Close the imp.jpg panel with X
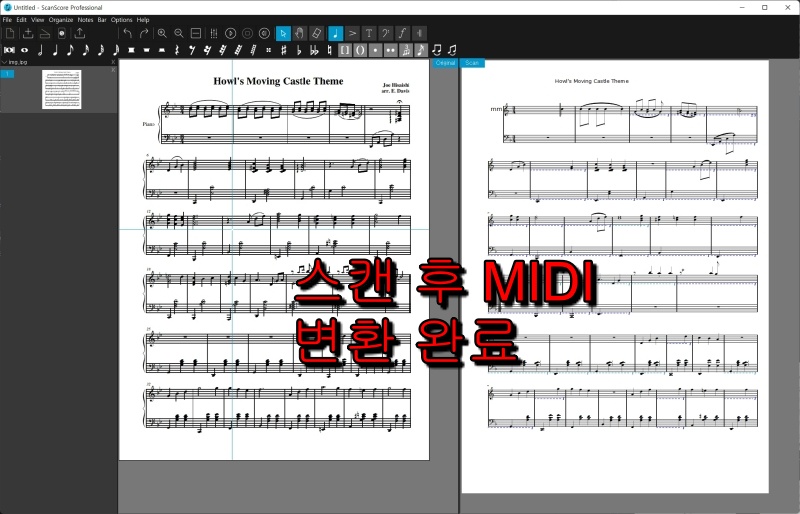800x514 pixels. pyautogui.click(x=113, y=62)
